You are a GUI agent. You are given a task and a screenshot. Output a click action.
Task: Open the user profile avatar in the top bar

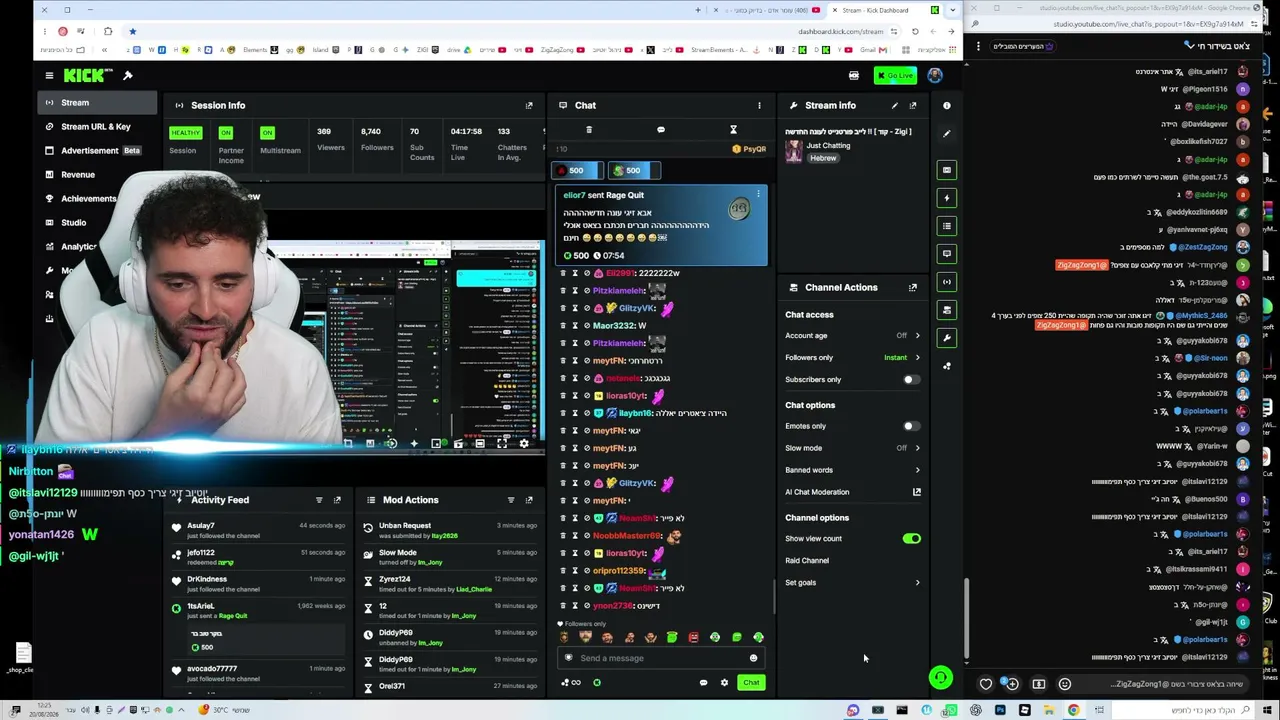click(934, 75)
